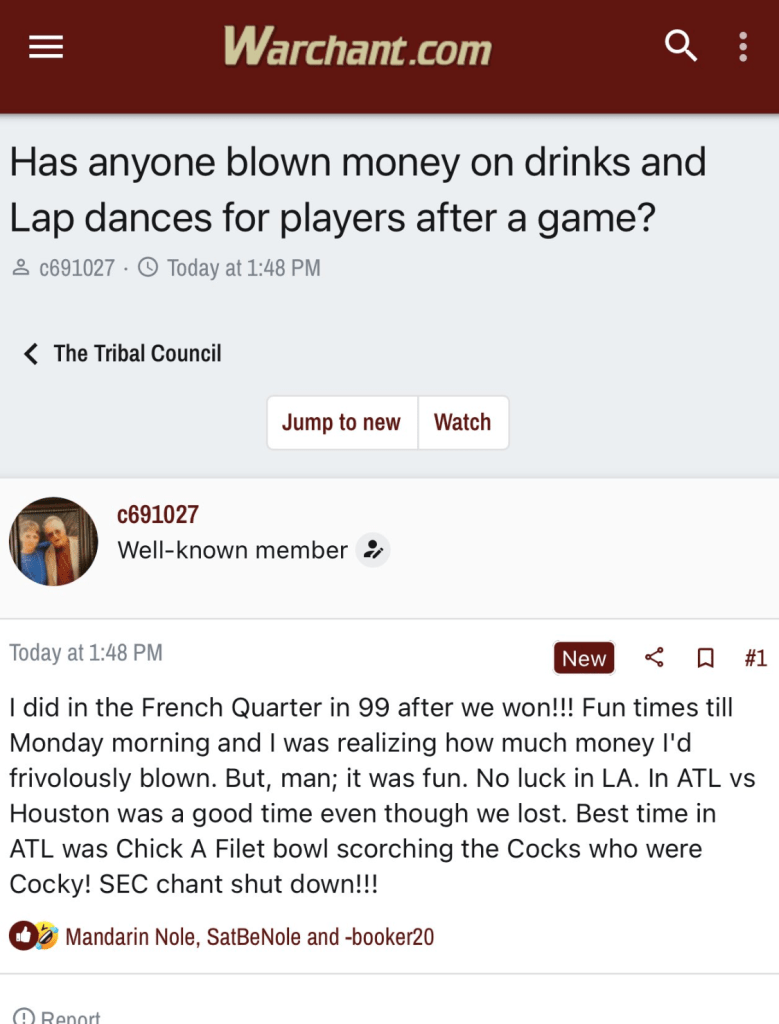This screenshot has height=1024, width=779.
Task: Open c691027's profile avatar
Action: (x=54, y=541)
